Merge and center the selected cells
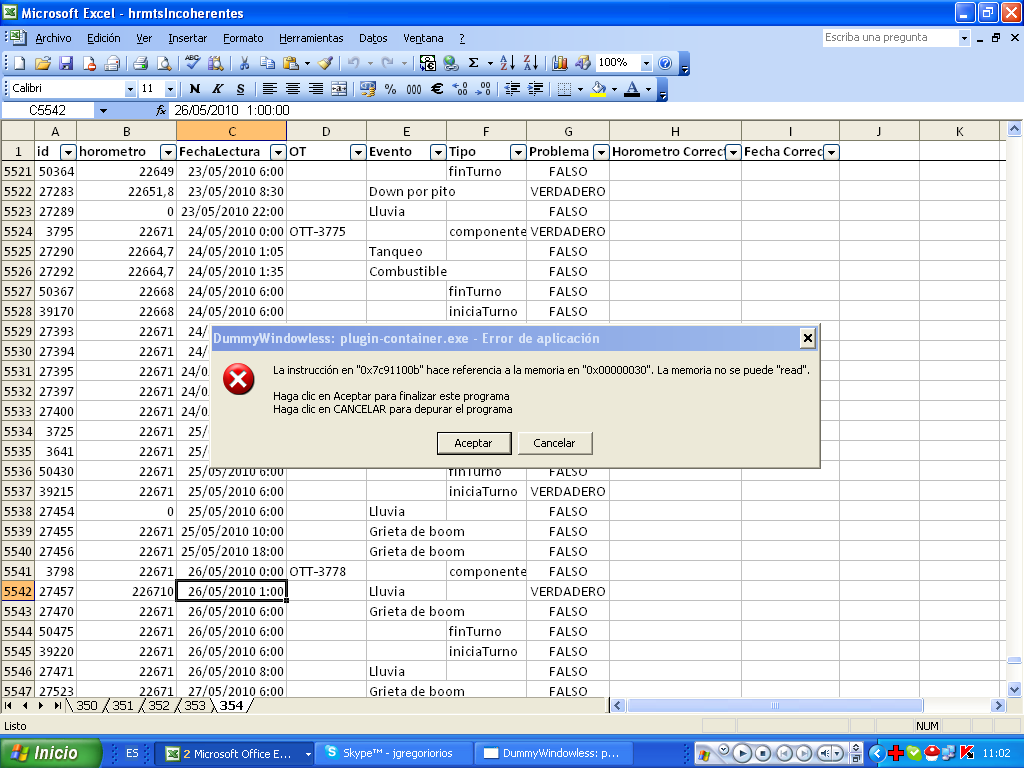The image size is (1024, 768). [339, 89]
